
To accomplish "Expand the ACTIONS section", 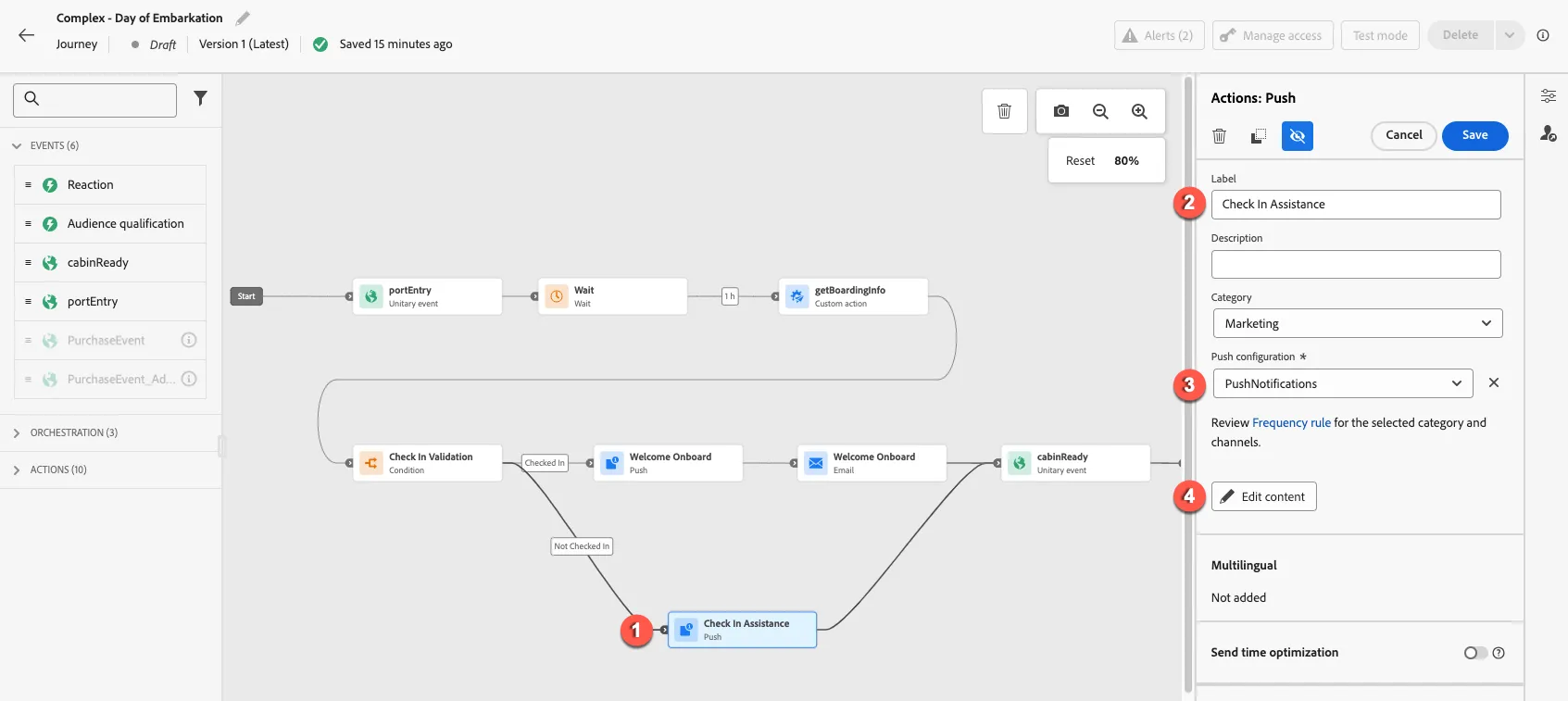I will click(x=17, y=469).
